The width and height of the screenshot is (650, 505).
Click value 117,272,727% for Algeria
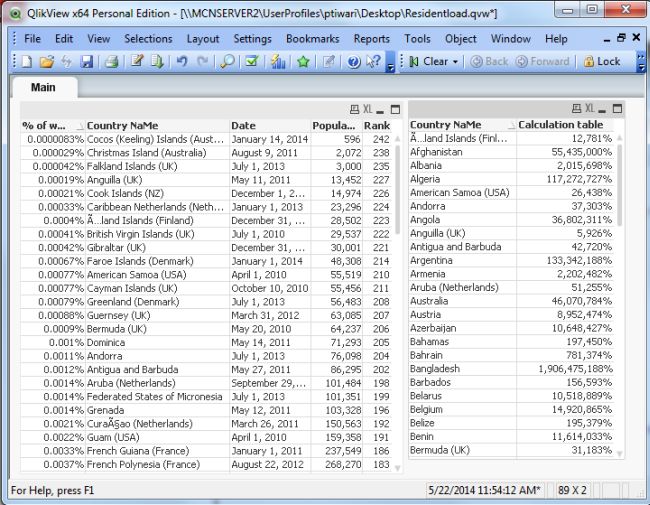[x=579, y=179]
